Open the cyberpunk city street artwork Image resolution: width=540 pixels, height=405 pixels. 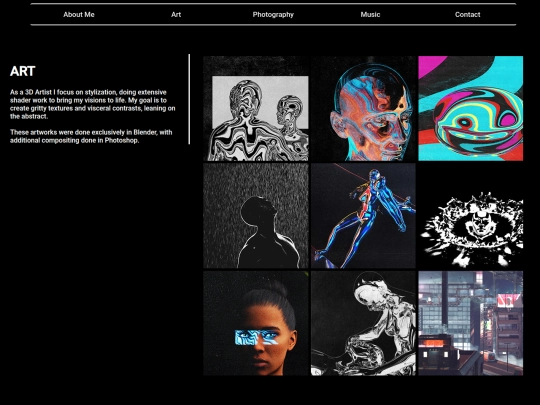point(470,323)
